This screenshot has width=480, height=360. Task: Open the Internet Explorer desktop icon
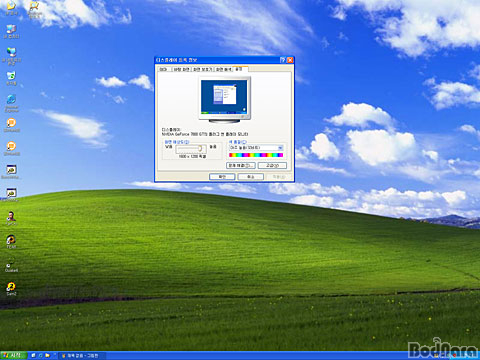pos(11,103)
